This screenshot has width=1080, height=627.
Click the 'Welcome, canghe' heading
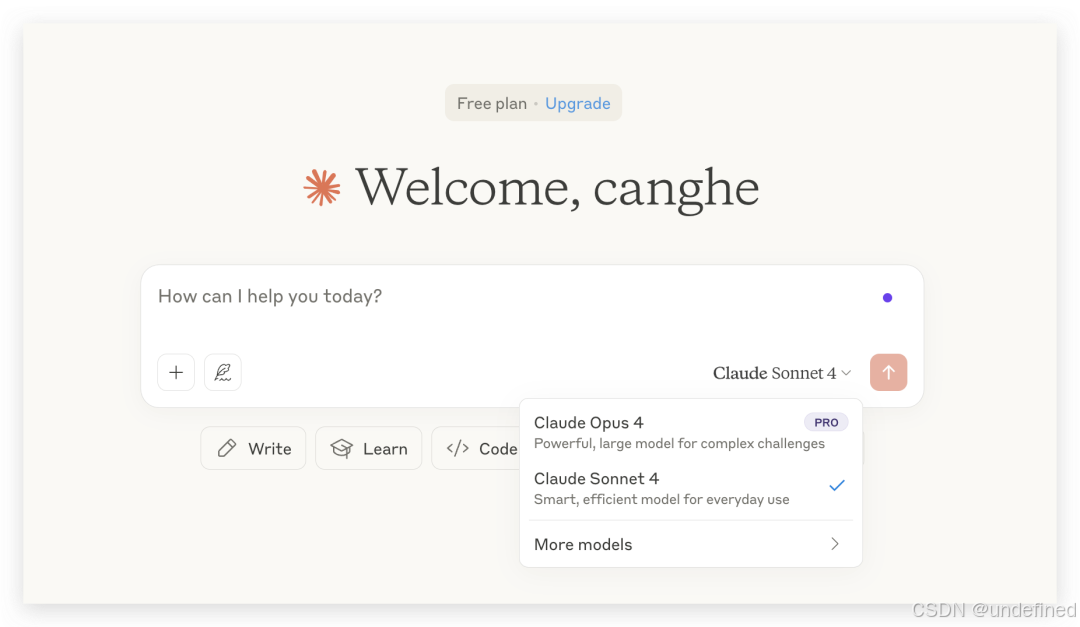click(557, 187)
